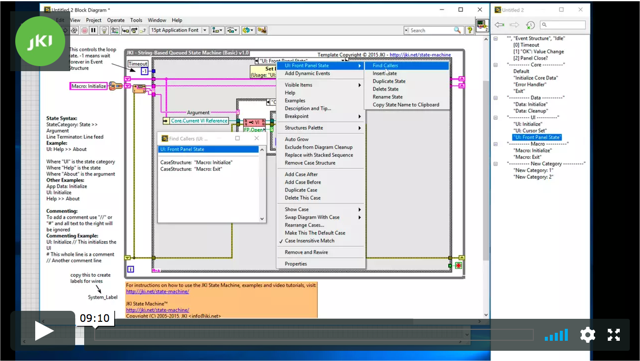Open the 15pt Application Font dropdown
This screenshot has height=361, width=640.
(x=179, y=30)
